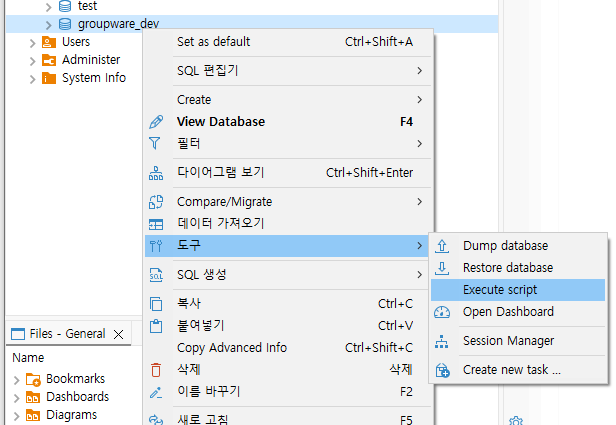616x425 pixels.
Task: Click the red trash delete icon
Action: [x=155, y=370]
